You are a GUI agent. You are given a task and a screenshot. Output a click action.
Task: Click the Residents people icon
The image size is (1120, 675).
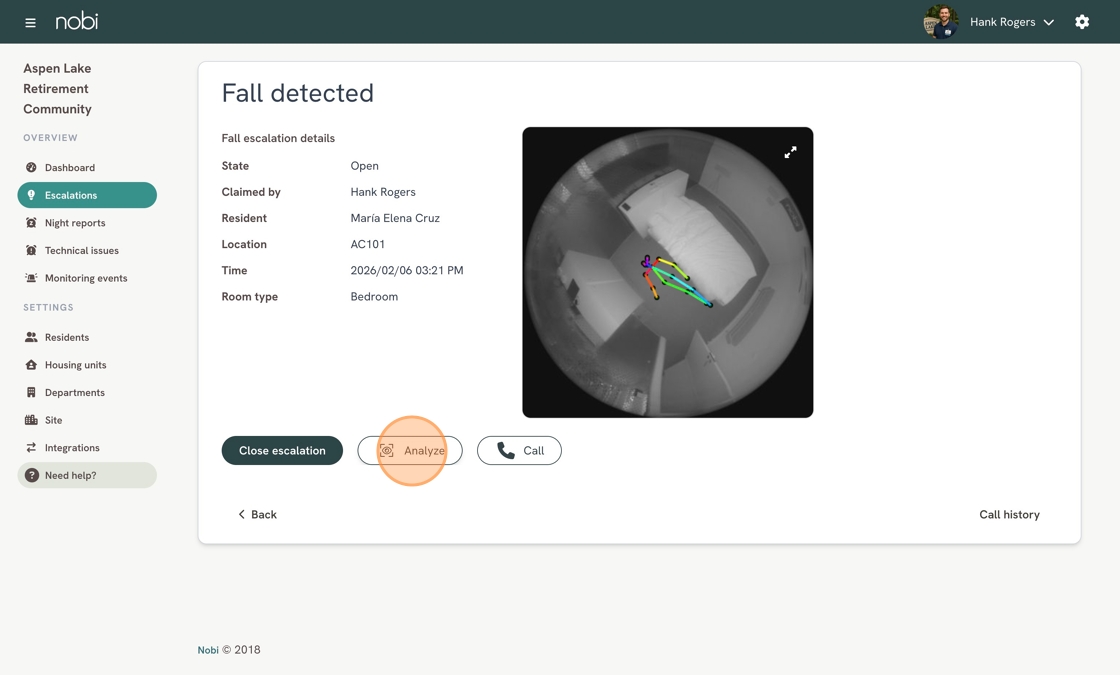31,338
